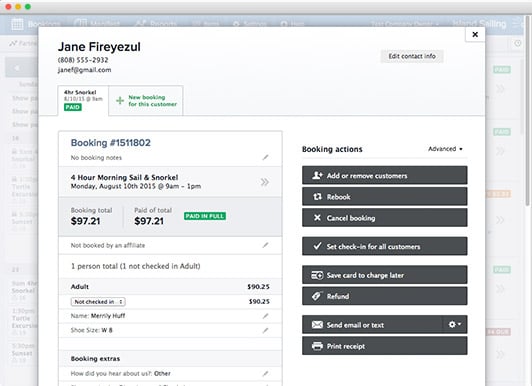Open New booking for this customer tab

pyautogui.click(x=146, y=101)
